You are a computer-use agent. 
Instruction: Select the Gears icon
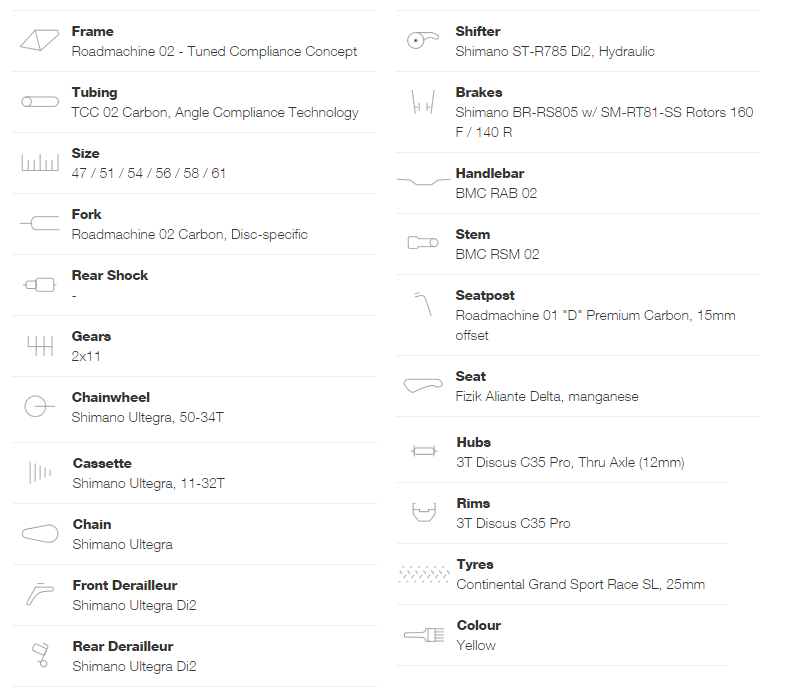[x=40, y=345]
